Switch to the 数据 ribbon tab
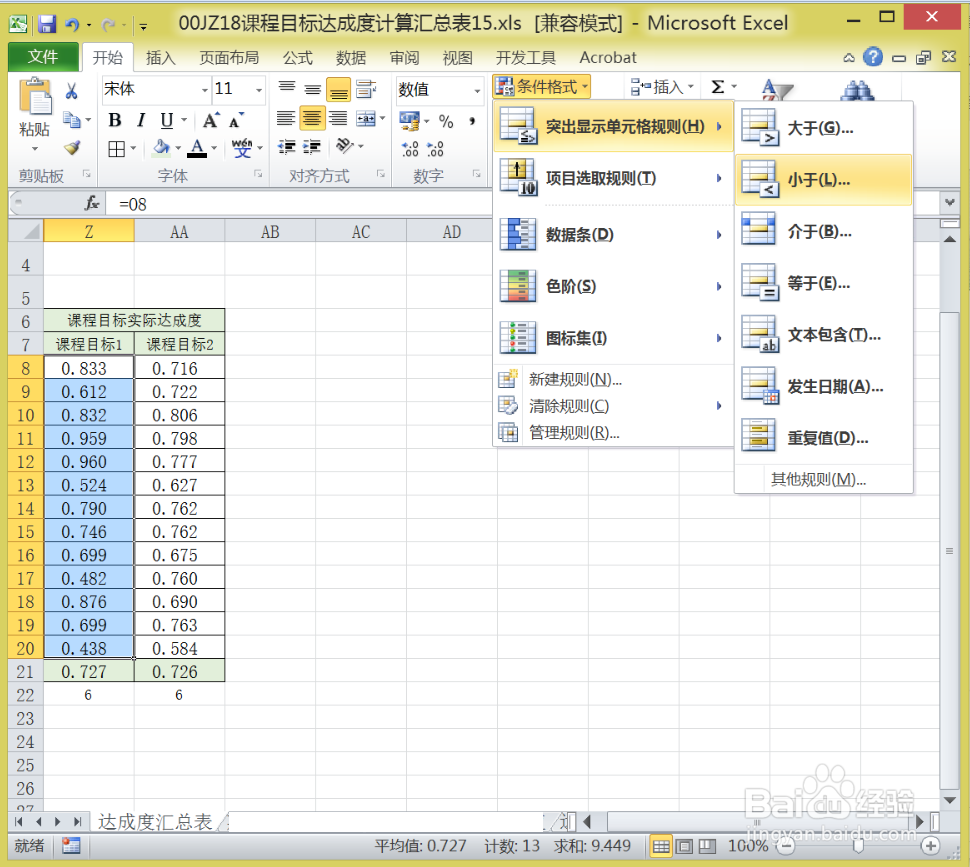970x867 pixels. pyautogui.click(x=351, y=58)
